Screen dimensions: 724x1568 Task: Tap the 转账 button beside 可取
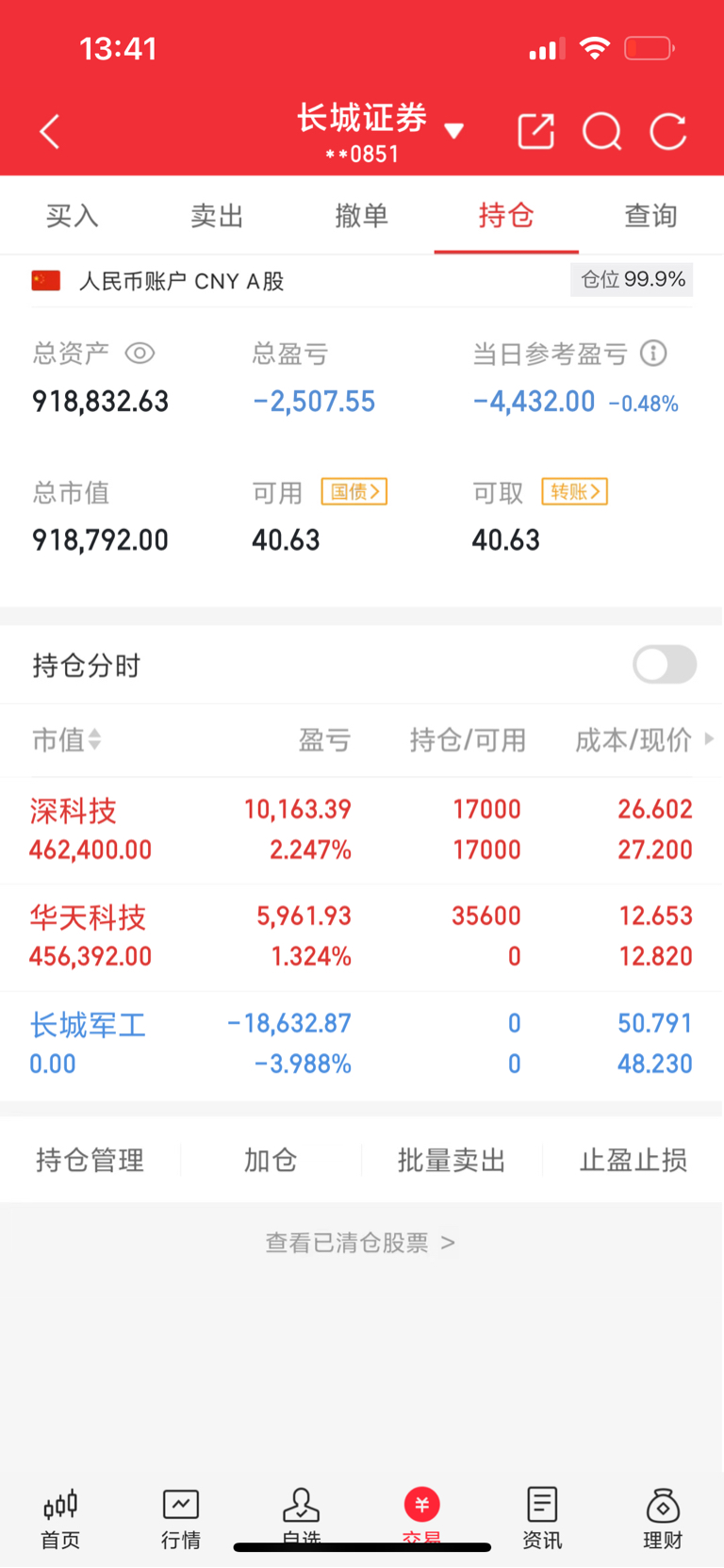(574, 491)
